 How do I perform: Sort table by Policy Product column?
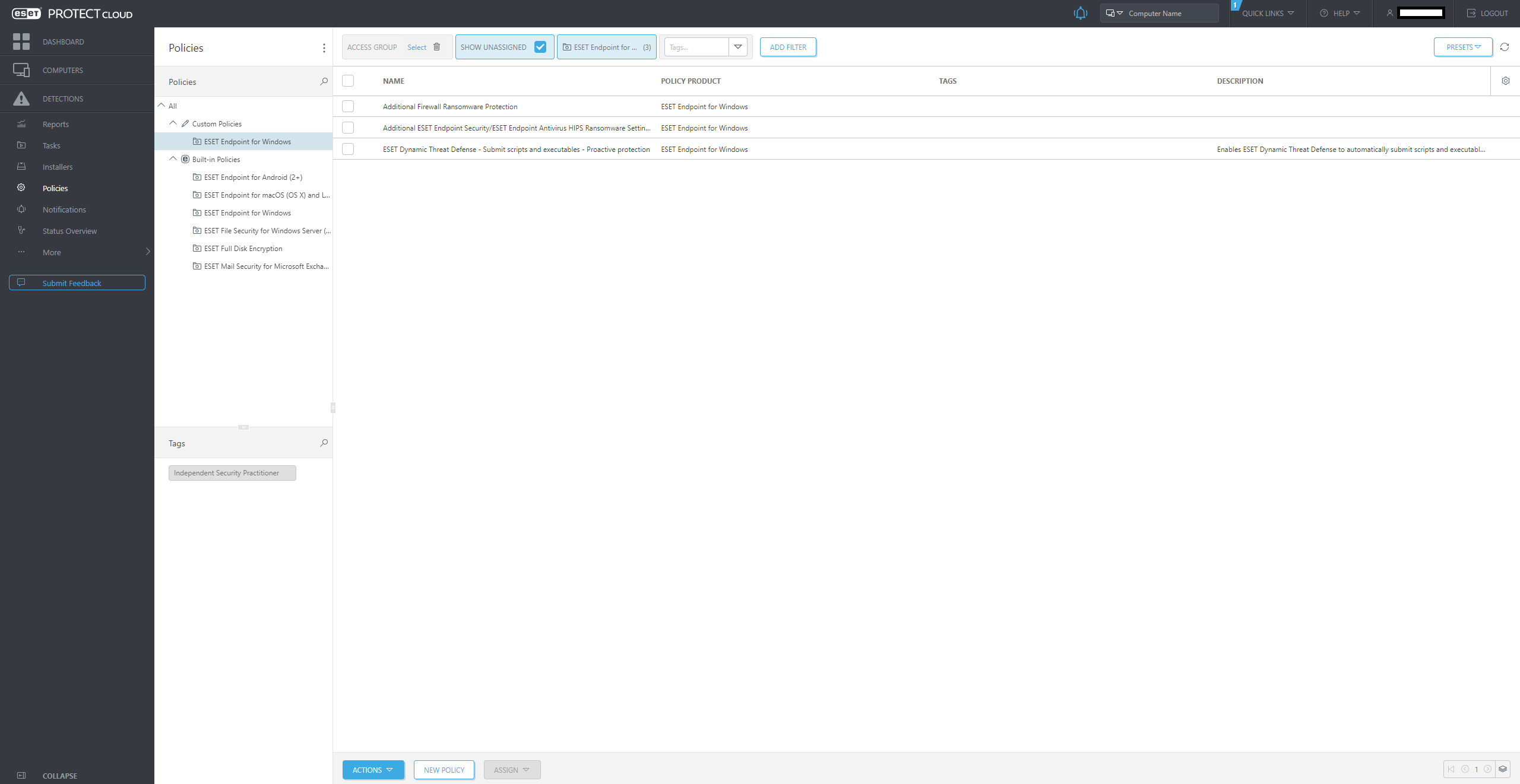691,81
